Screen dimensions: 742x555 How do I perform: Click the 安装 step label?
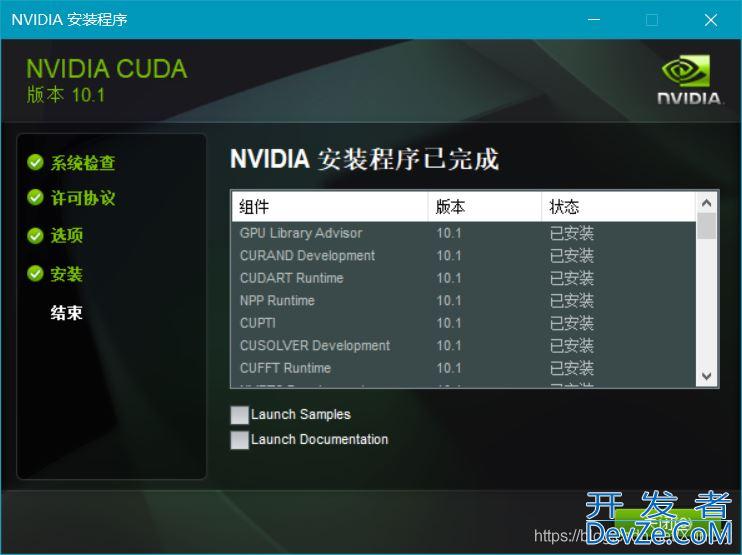[67, 274]
